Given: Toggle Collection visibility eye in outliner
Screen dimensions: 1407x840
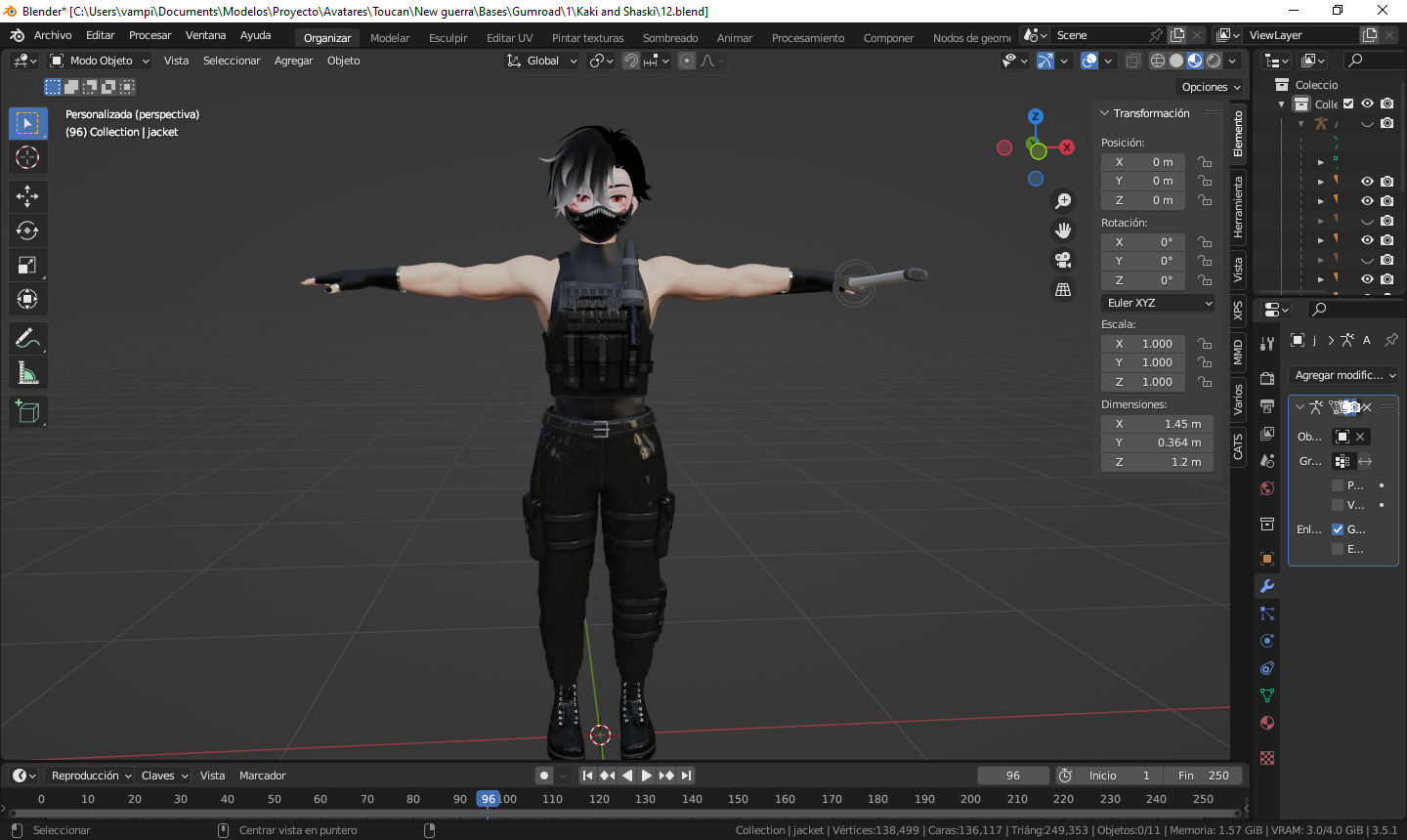Looking at the screenshot, I should [x=1367, y=104].
